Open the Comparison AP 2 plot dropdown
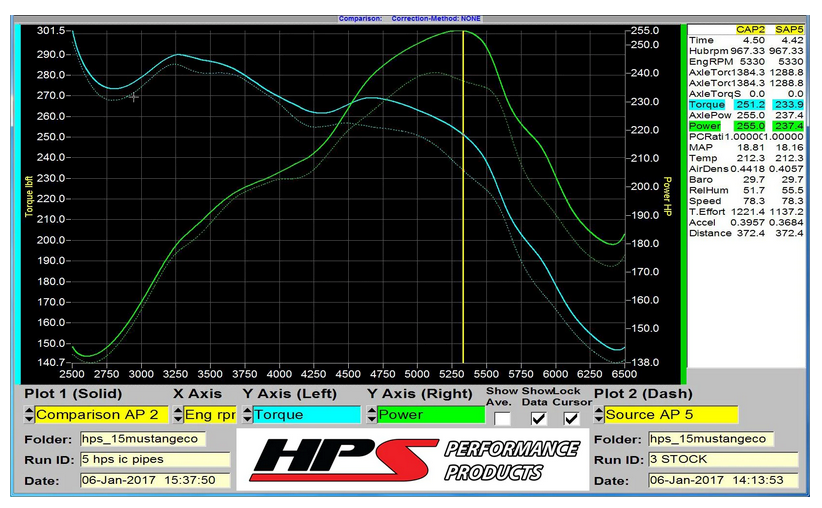The width and height of the screenshot is (822, 508). [x=99, y=415]
